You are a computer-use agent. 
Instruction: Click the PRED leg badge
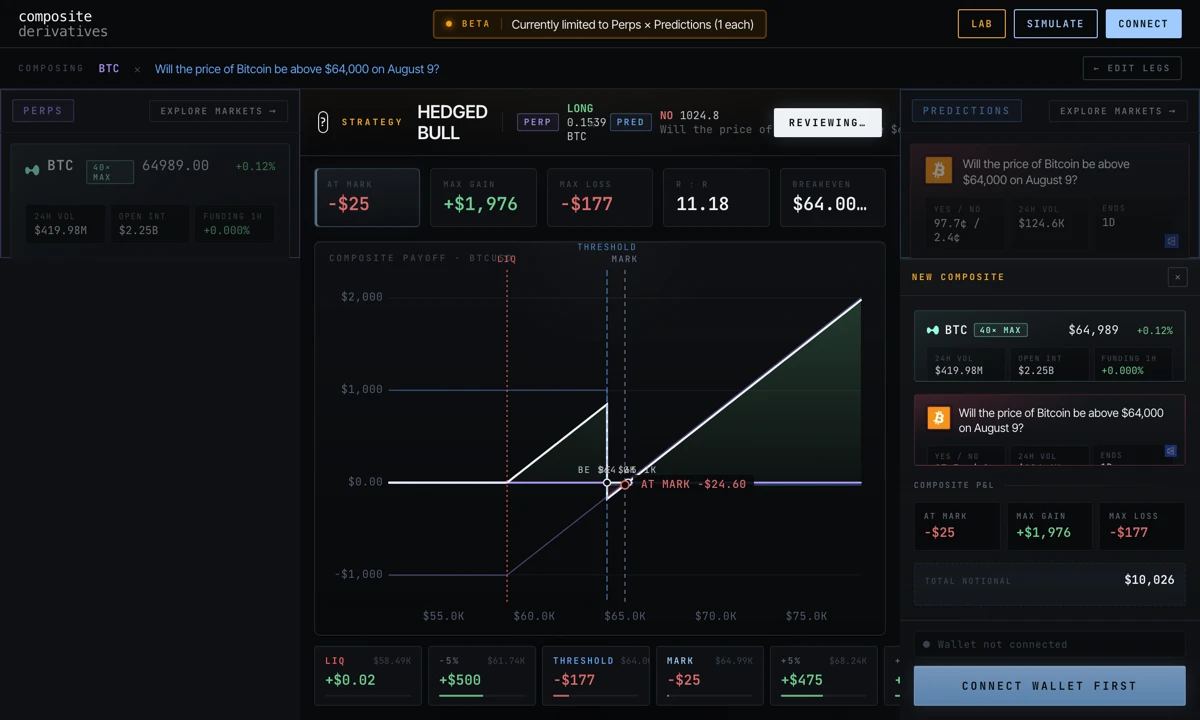[631, 122]
